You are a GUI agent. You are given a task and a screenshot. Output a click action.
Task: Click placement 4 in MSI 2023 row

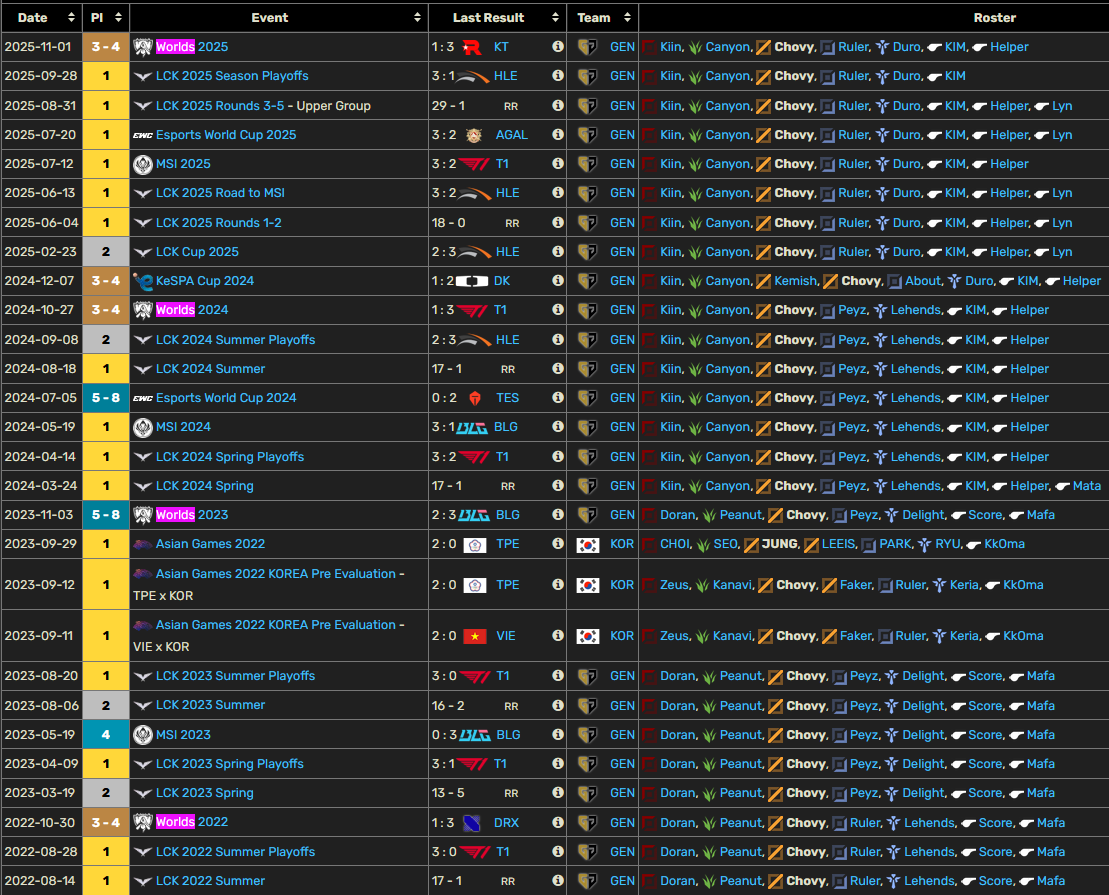pos(106,734)
